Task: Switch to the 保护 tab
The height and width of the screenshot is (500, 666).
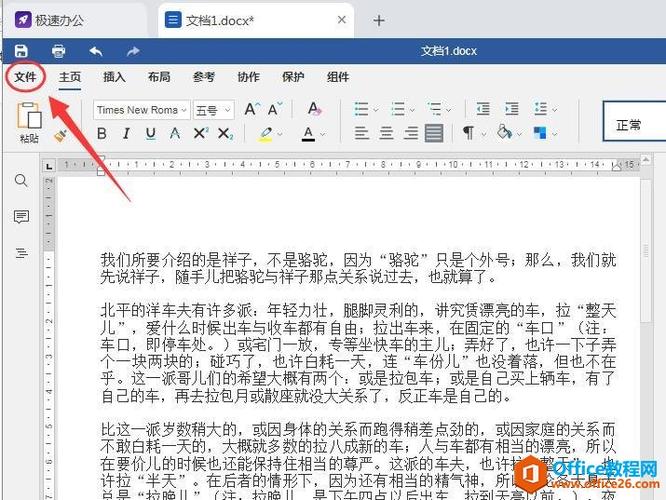Action: [293, 77]
